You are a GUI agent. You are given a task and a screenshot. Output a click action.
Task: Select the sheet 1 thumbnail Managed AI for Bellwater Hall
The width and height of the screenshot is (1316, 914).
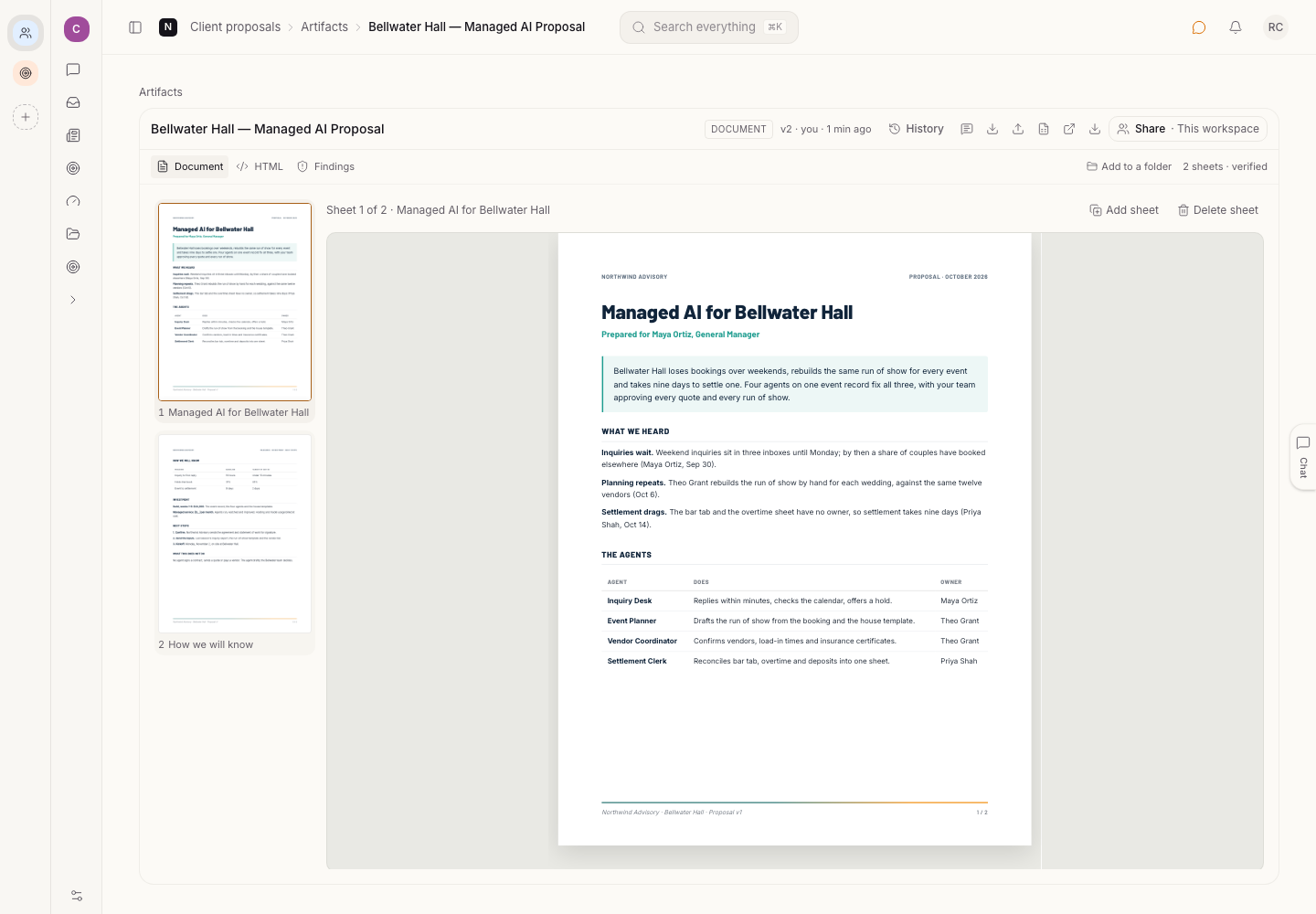click(235, 311)
